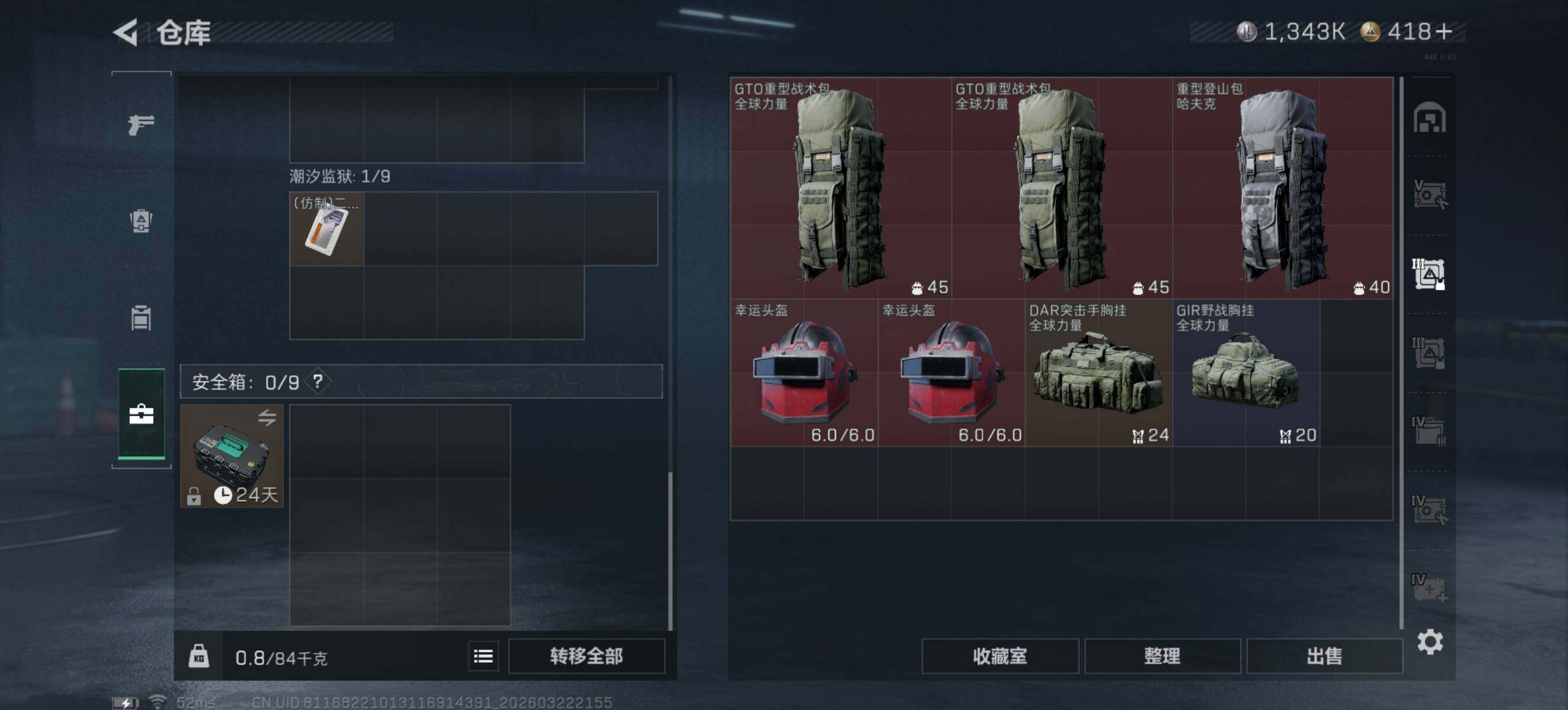Open the warehouse settings gear

coord(1430,642)
